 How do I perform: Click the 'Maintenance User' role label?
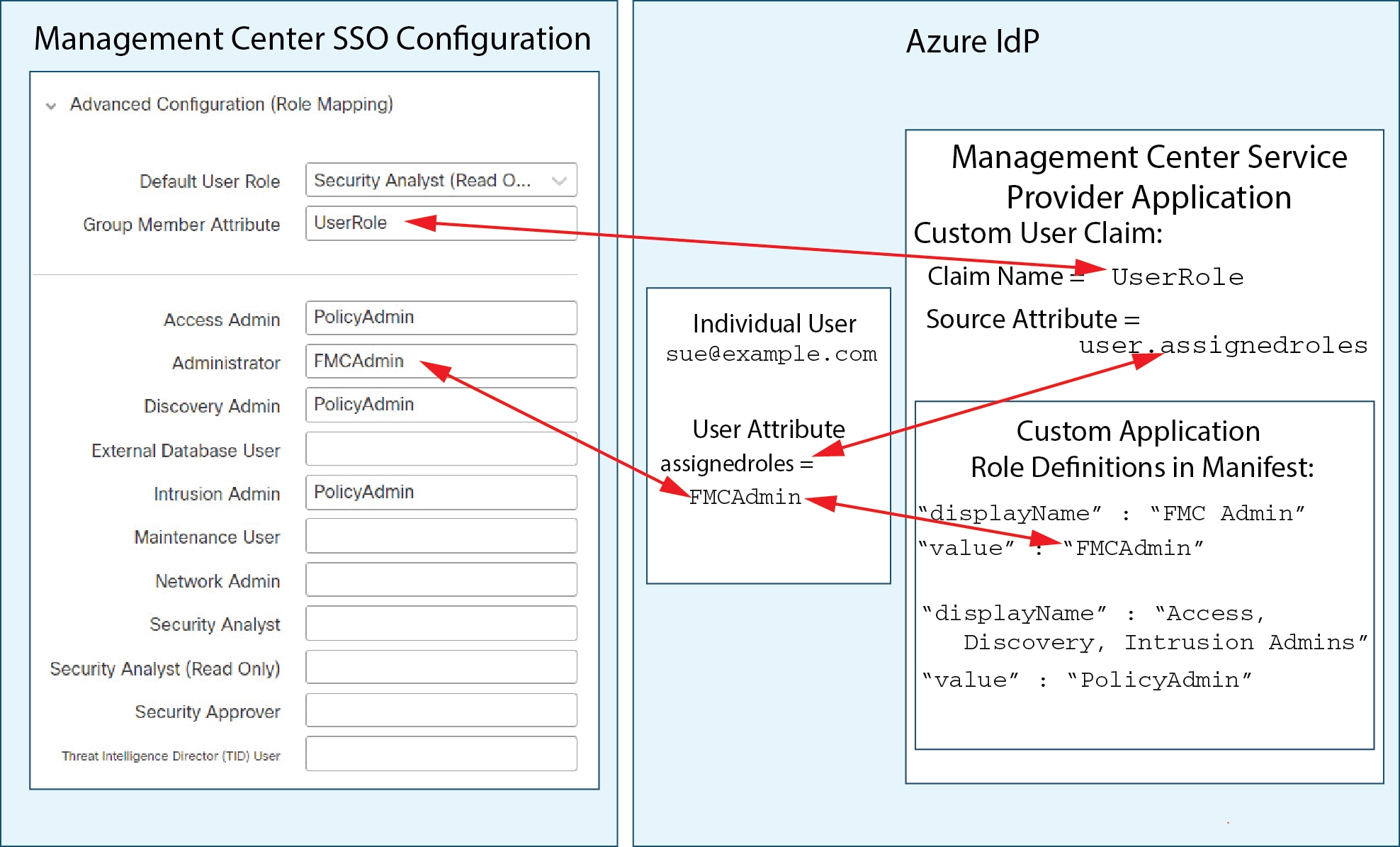tap(207, 537)
